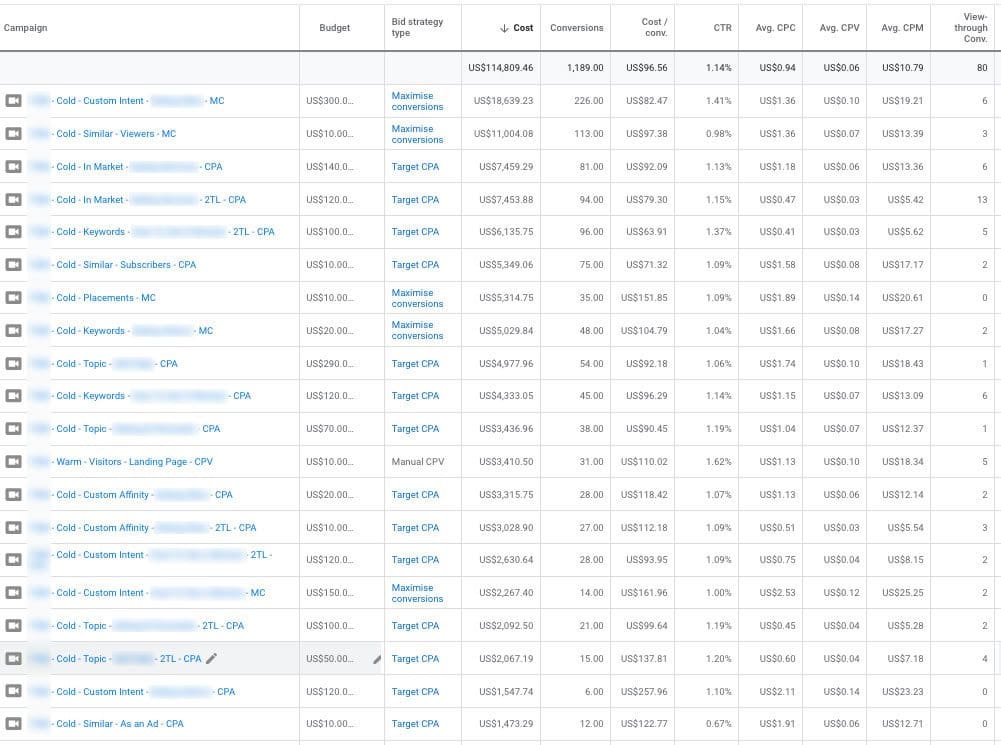The width and height of the screenshot is (1001, 745).
Task: Click the video icon for "Cold - Similar - As an Ad - CPA"
Action: [x=14, y=723]
